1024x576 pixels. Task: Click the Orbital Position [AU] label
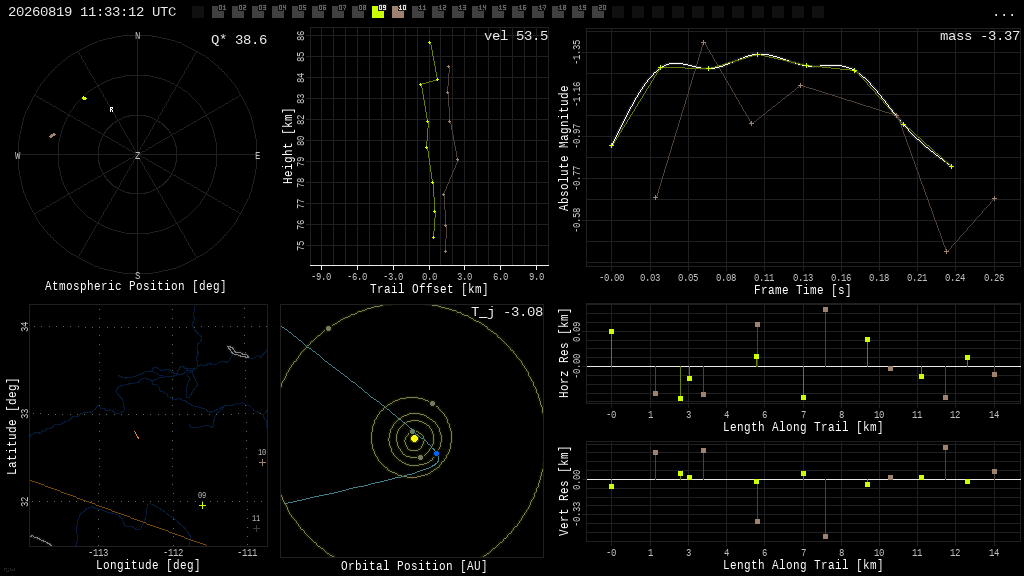point(414,566)
